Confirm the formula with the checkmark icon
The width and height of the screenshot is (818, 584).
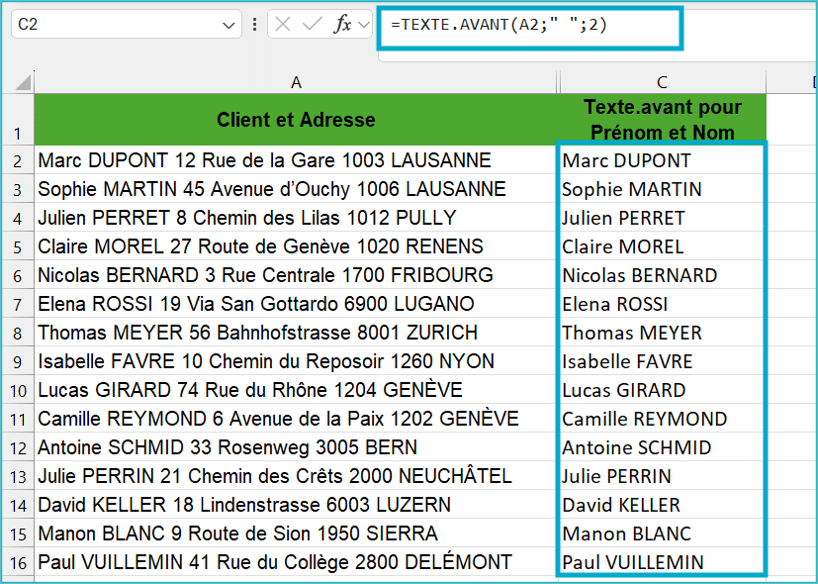pos(312,25)
